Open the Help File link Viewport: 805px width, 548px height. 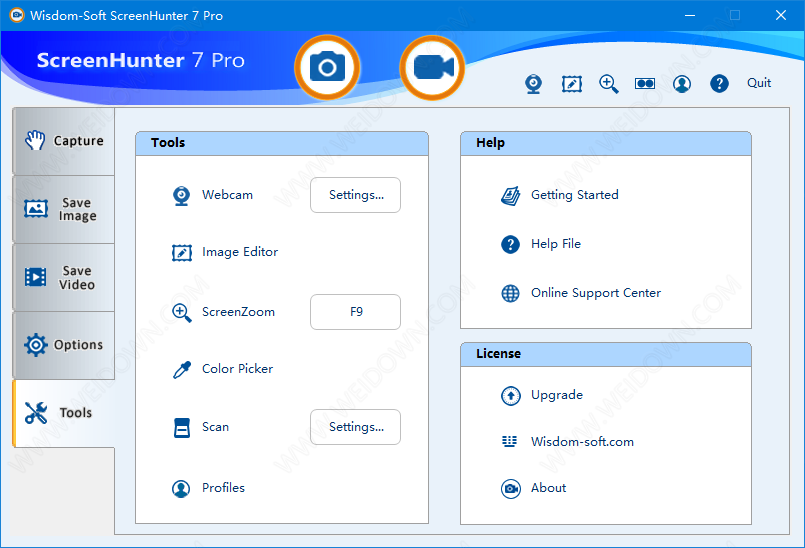(x=555, y=243)
